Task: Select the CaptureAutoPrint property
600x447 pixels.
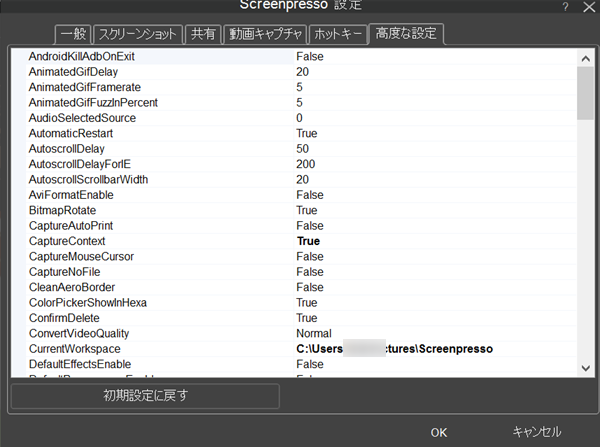Action: coord(71,226)
